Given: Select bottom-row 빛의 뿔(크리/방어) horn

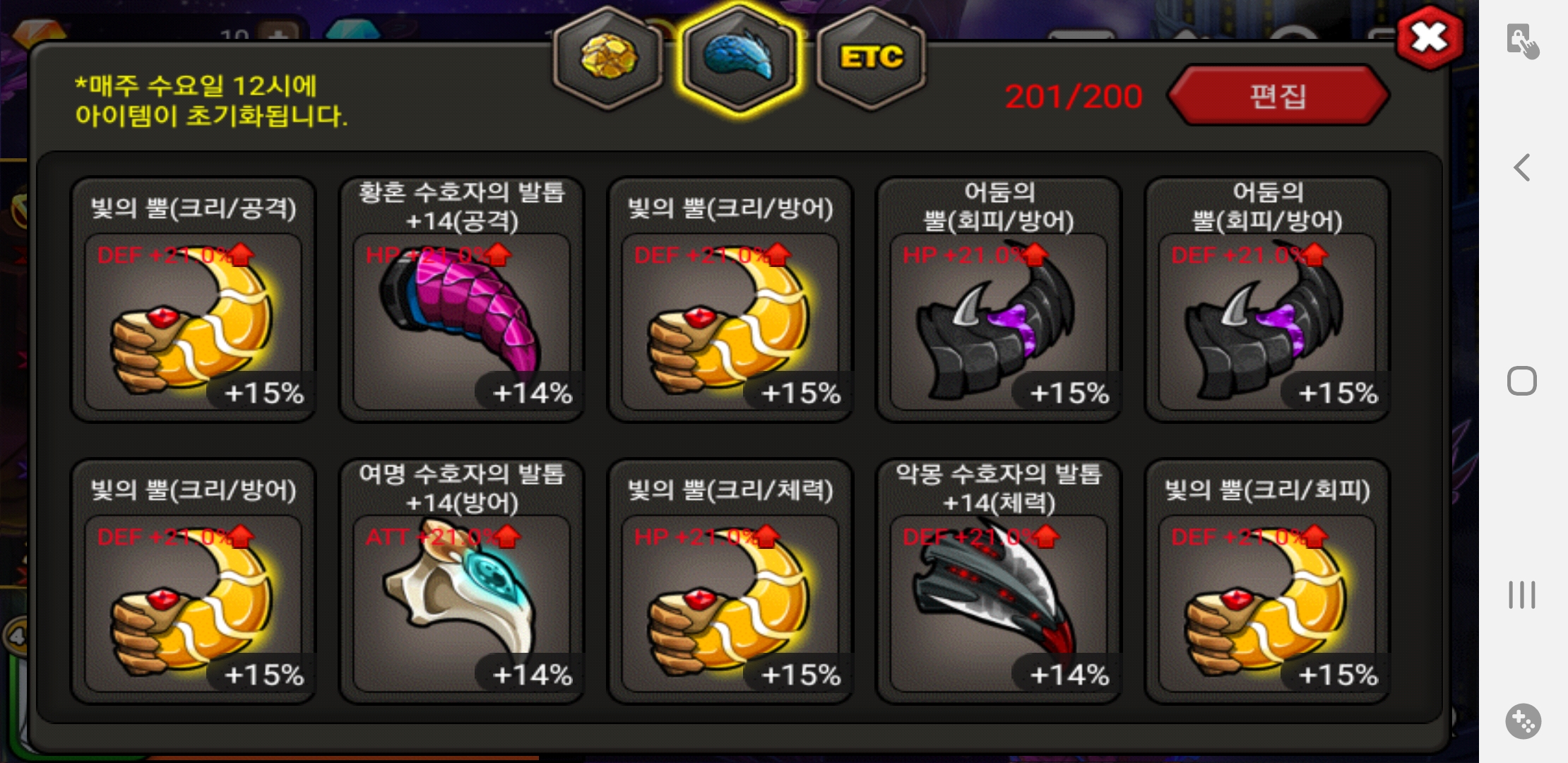Looking at the screenshot, I should pos(193,581).
